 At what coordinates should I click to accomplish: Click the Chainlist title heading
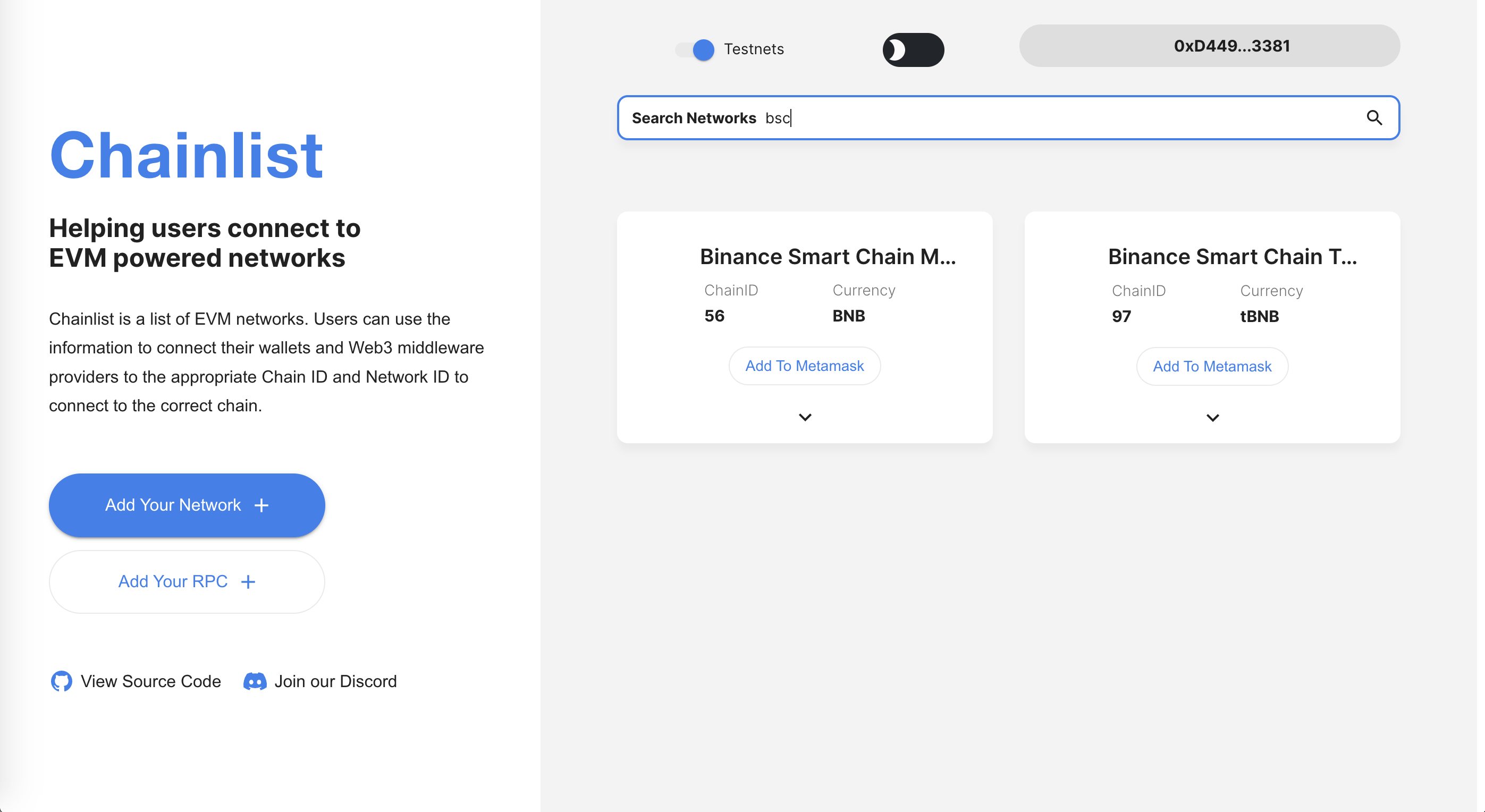(x=186, y=156)
